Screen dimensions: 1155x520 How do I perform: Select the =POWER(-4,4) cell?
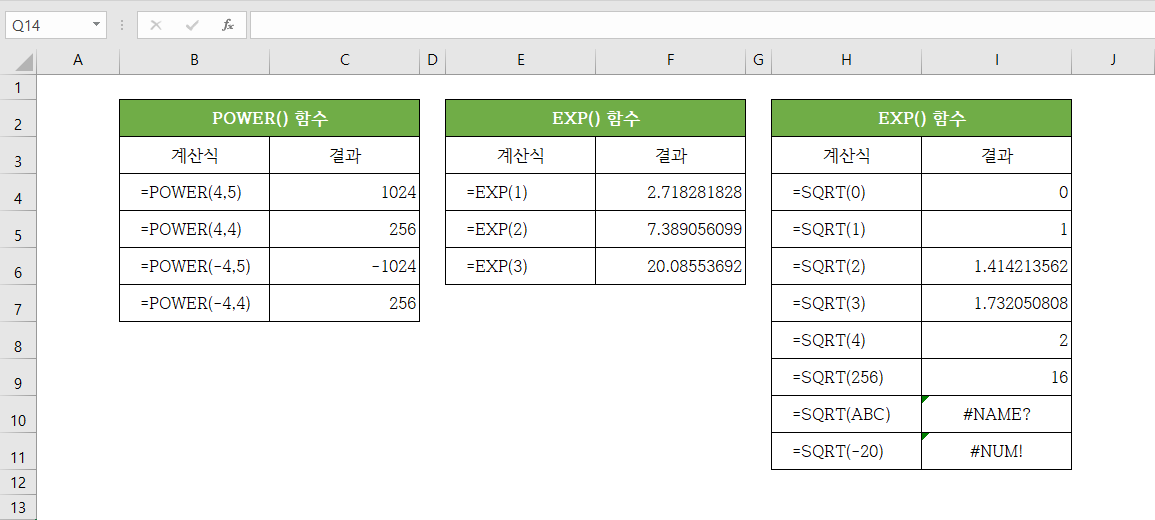(x=194, y=303)
